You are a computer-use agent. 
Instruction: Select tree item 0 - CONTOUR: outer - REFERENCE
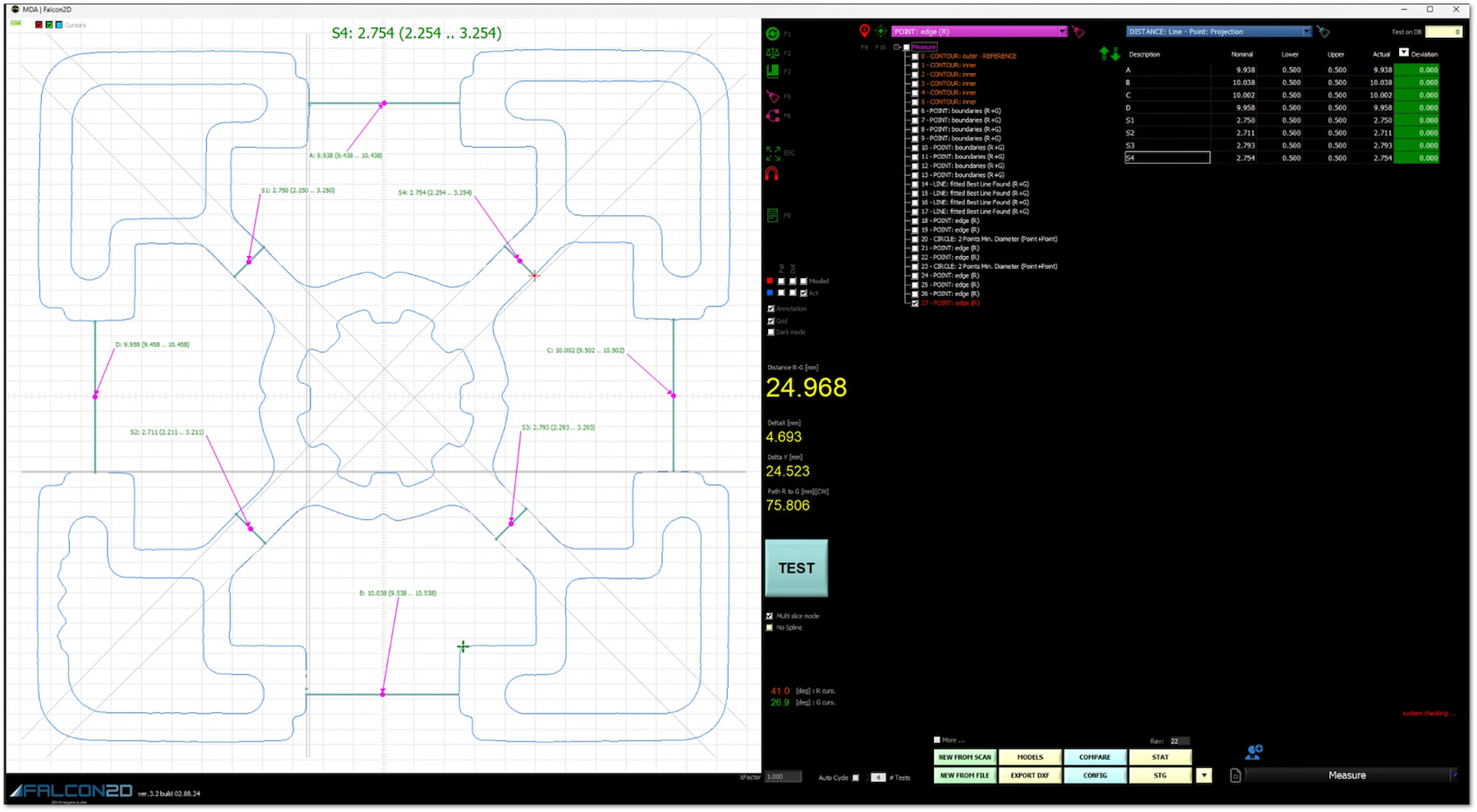(x=968, y=57)
